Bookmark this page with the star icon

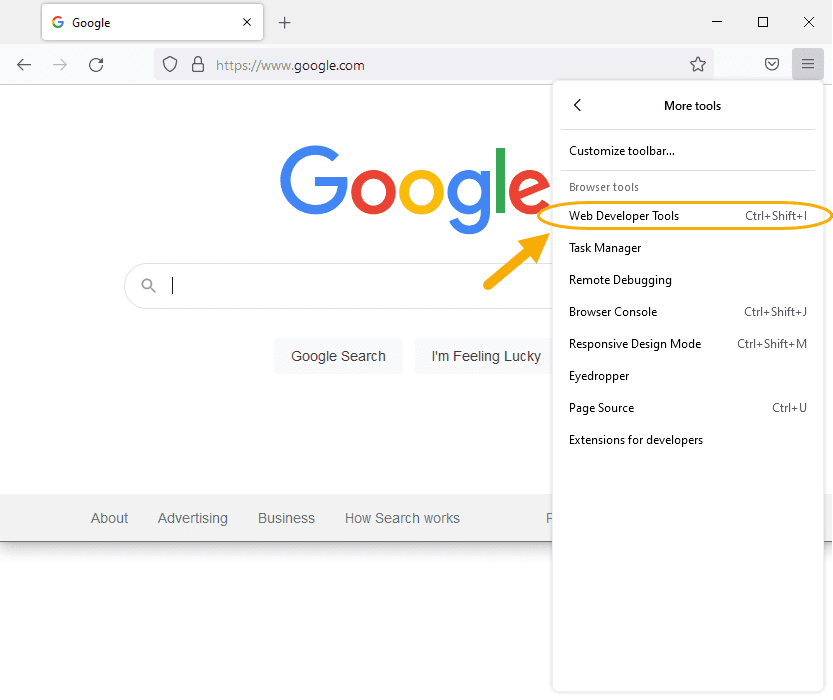698,65
